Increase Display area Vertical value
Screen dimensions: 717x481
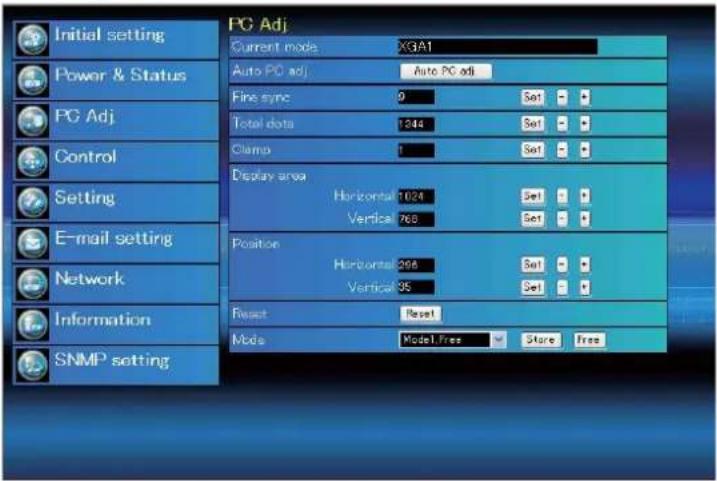[x=584, y=219]
